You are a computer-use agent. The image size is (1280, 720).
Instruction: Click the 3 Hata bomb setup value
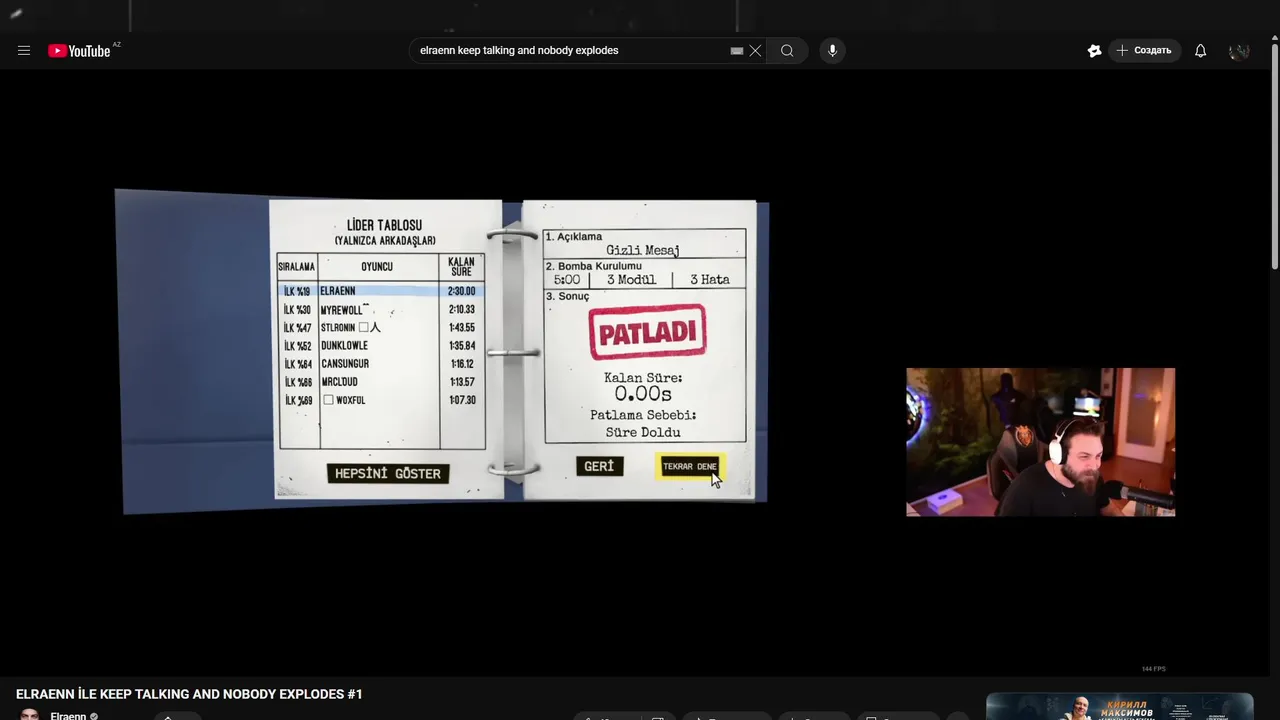click(710, 280)
